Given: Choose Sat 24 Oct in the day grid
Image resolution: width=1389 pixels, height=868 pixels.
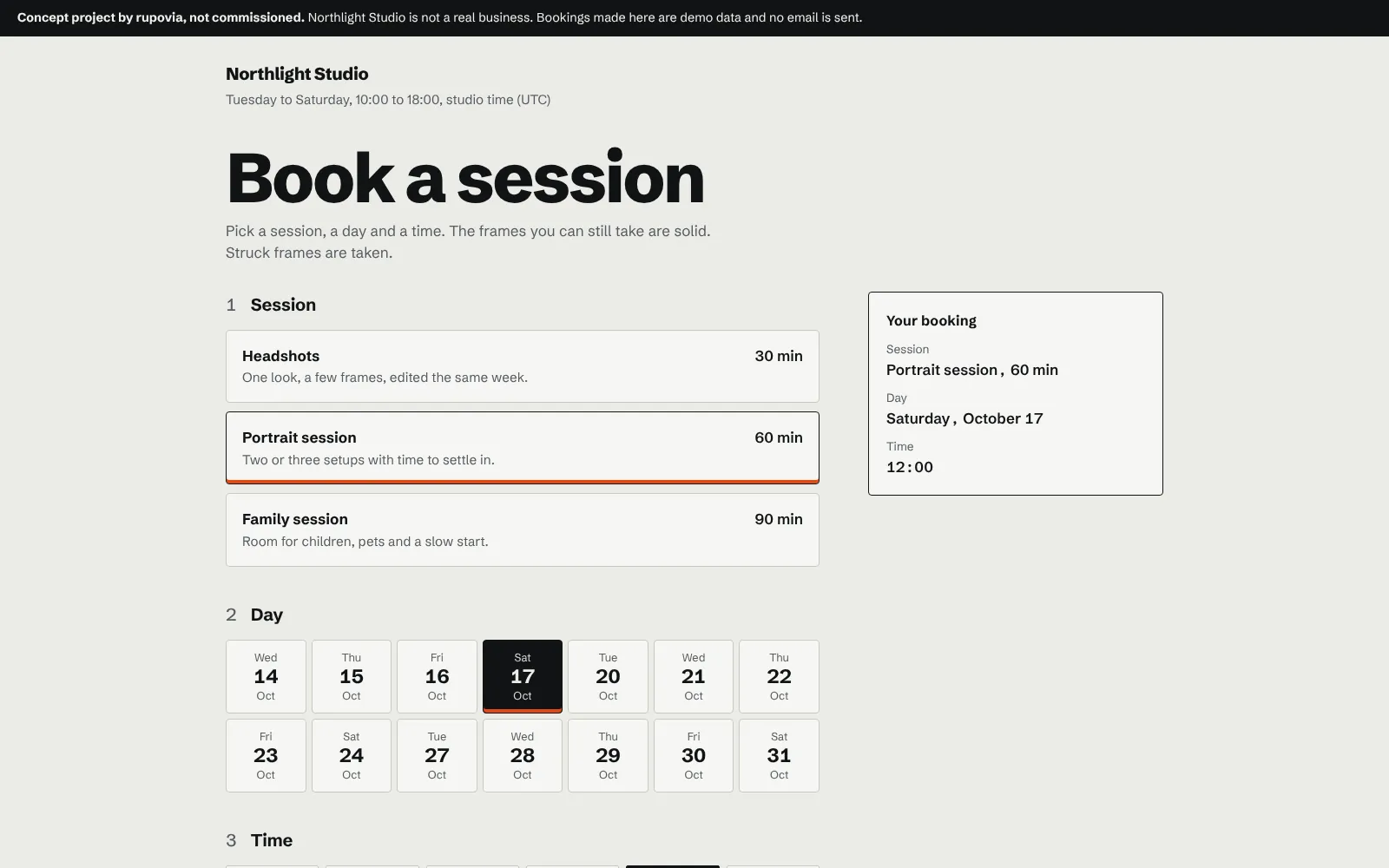Looking at the screenshot, I should click(352, 755).
